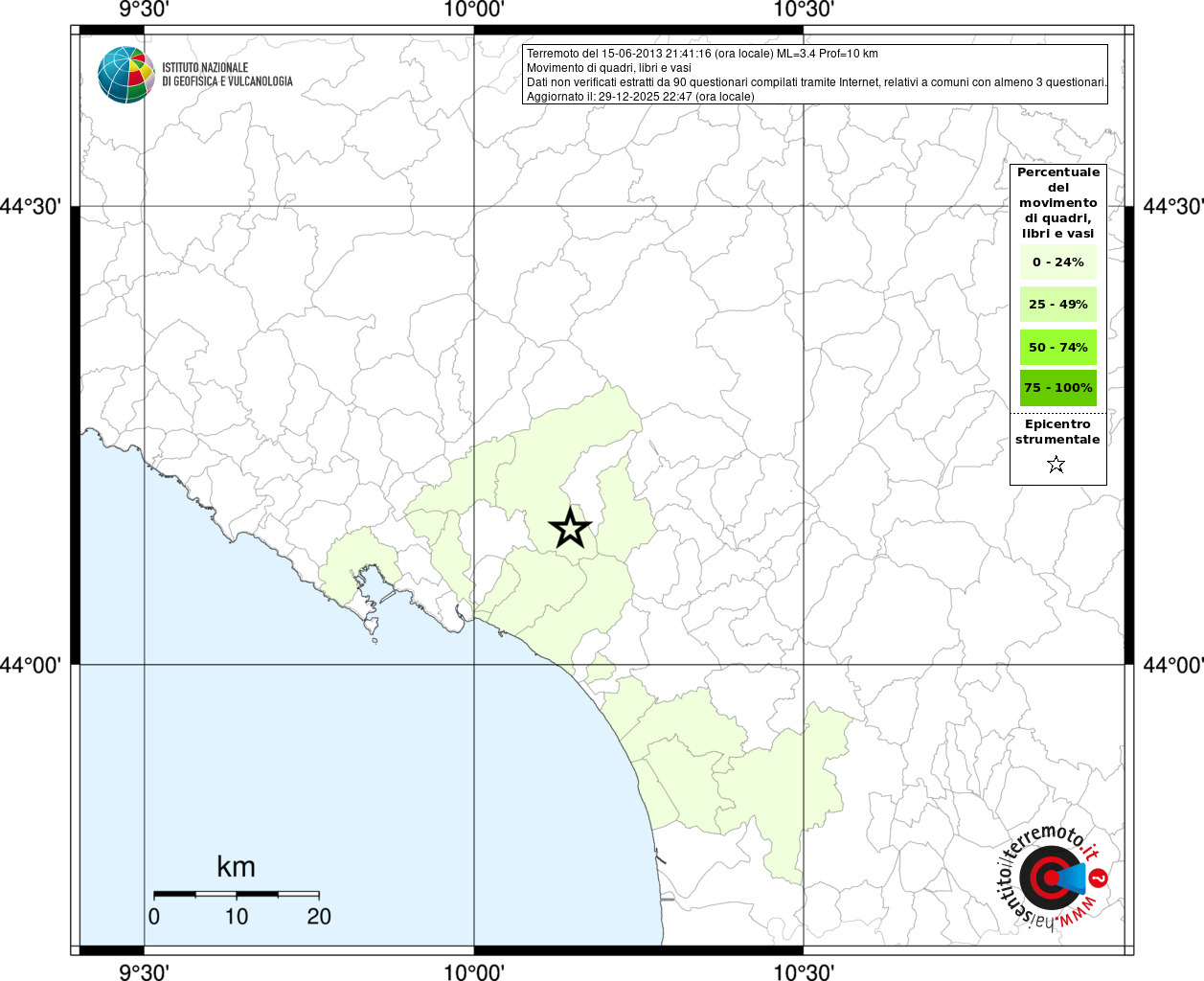Click the scale bar '0' value
The width and height of the screenshot is (1204, 981).
point(154,917)
